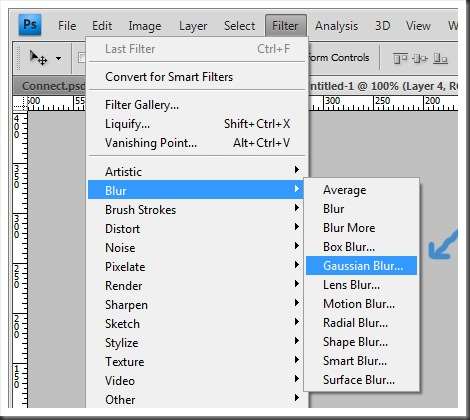Viewport: 470px width, 420px height.
Task: Open the Motion Blur dialog
Action: tap(362, 304)
